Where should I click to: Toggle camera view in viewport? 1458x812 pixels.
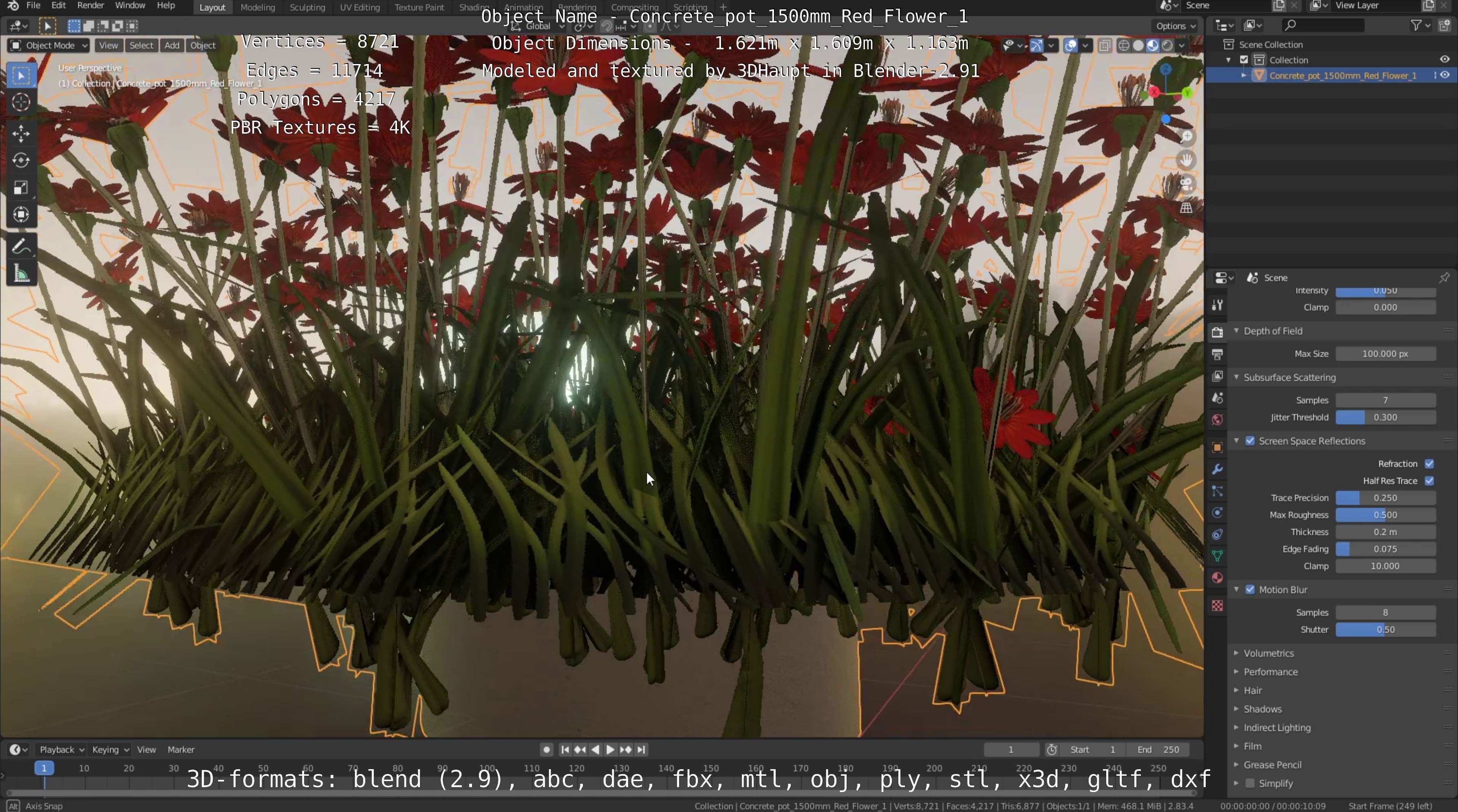1186,184
